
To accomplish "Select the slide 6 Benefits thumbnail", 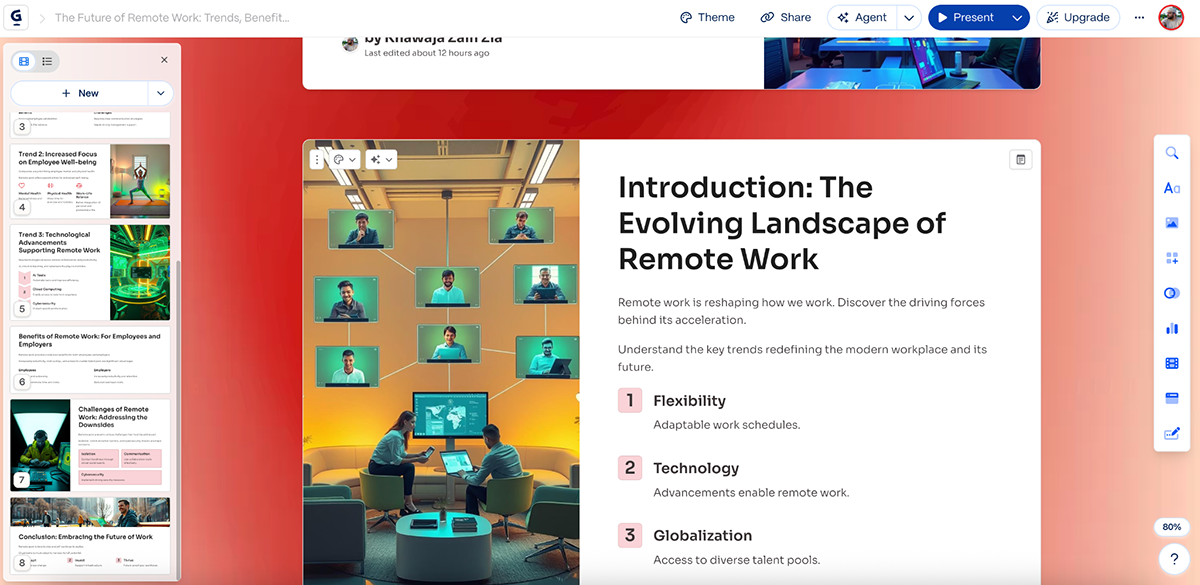I will coord(90,360).
